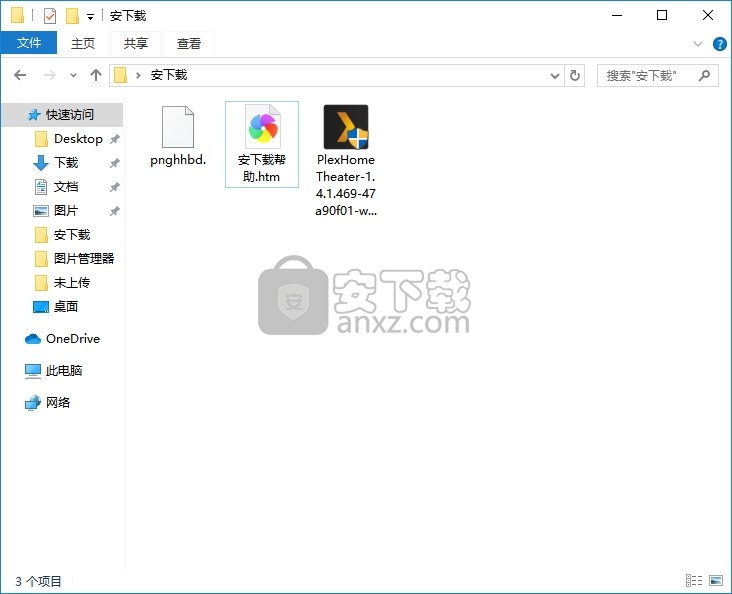Maximize the Explorer window

pyautogui.click(x=662, y=15)
